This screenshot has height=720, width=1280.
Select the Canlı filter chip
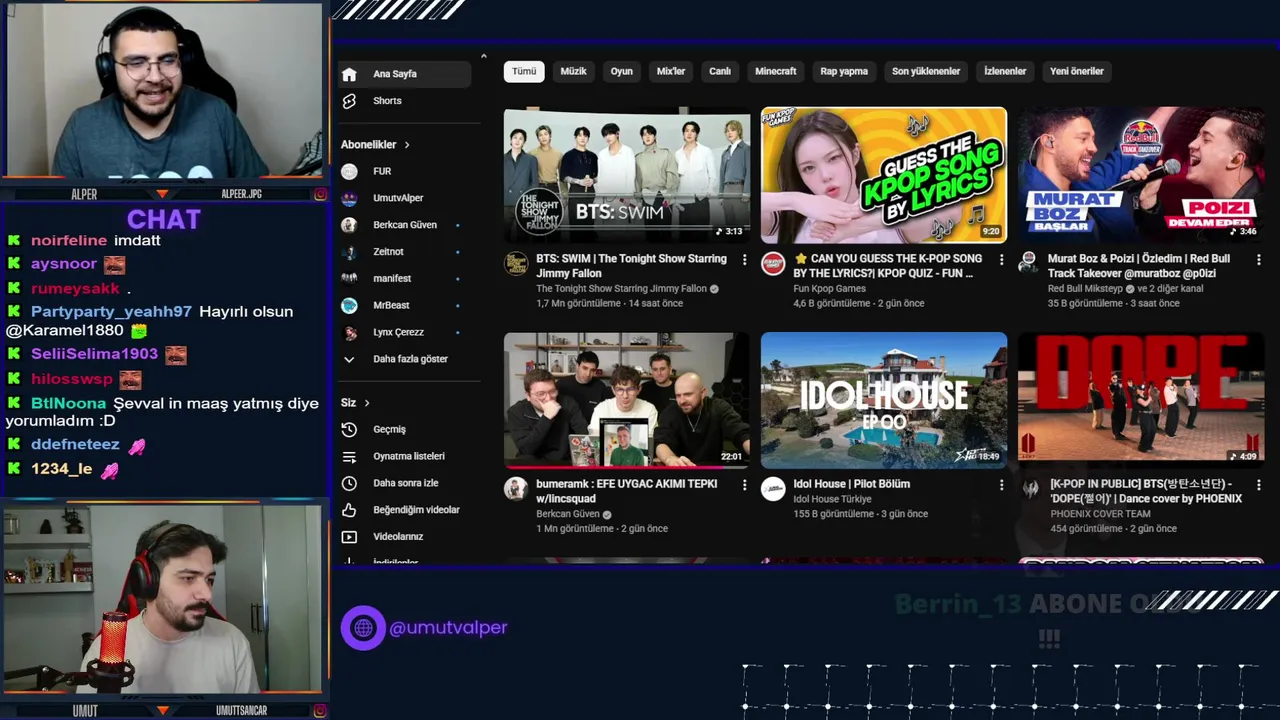click(x=720, y=72)
